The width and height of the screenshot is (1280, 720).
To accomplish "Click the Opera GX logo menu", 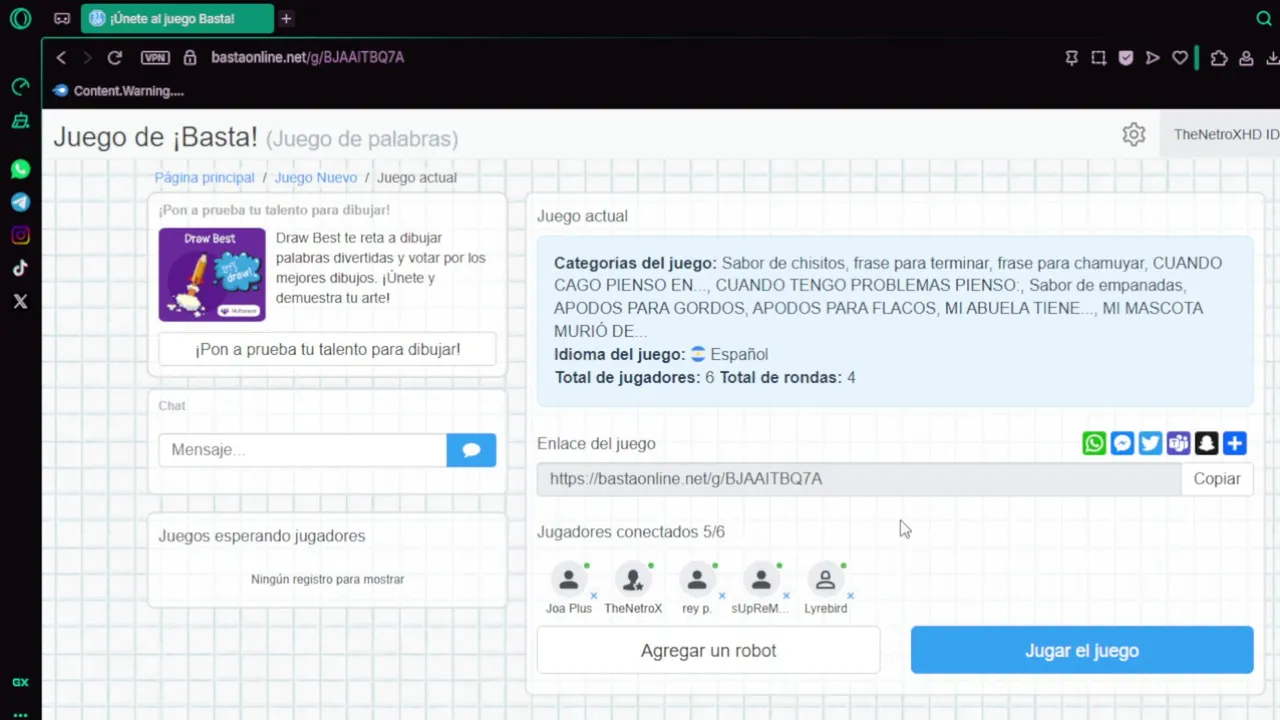I will 20,18.
